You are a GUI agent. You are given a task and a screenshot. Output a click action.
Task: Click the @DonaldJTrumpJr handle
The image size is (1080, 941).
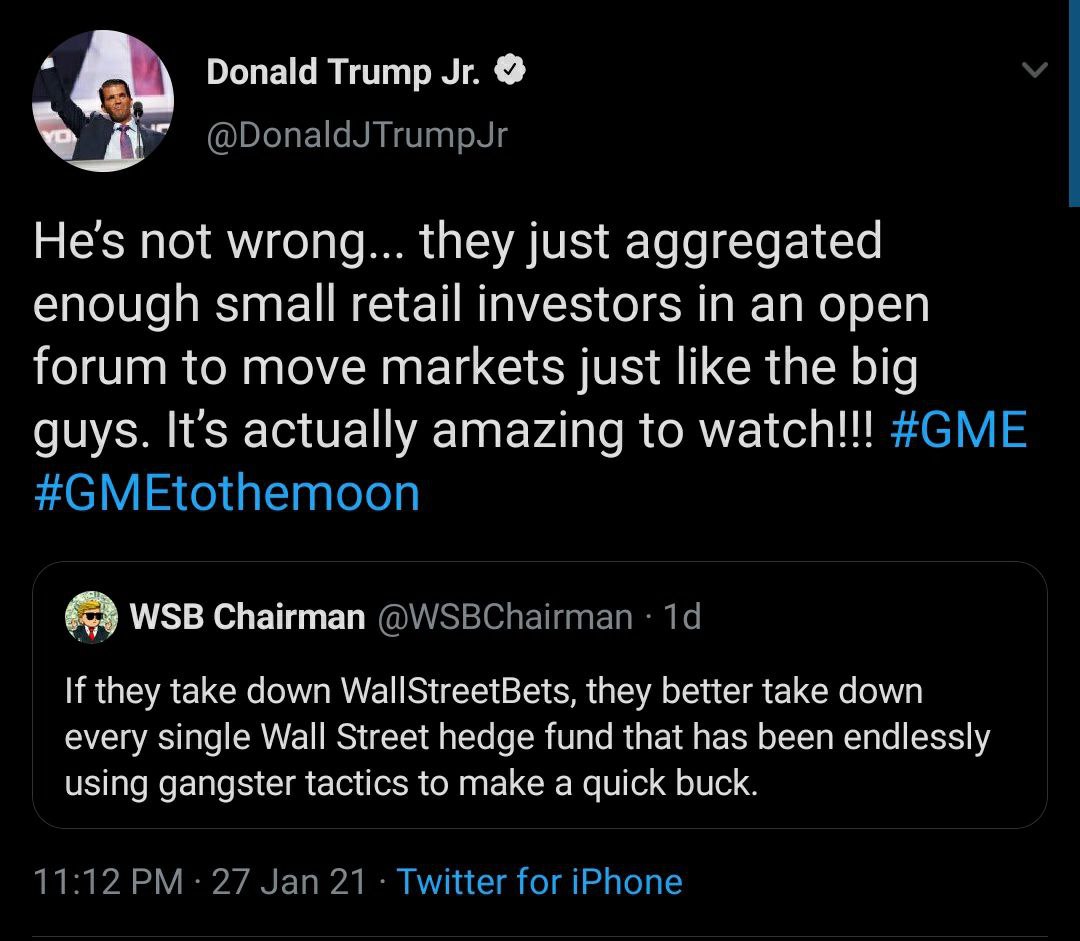[x=357, y=136]
